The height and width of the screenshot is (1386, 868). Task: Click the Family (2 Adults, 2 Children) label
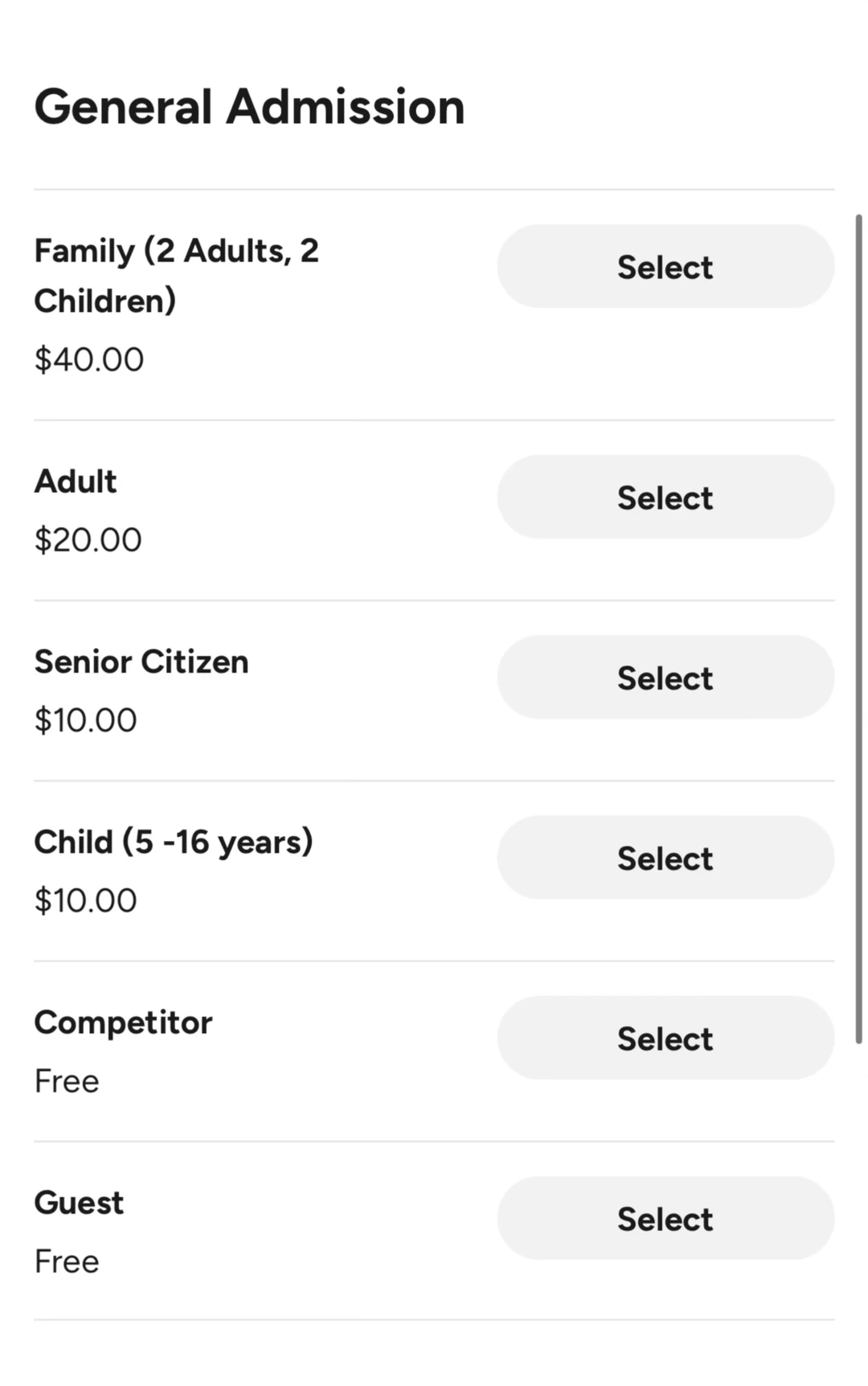point(177,275)
